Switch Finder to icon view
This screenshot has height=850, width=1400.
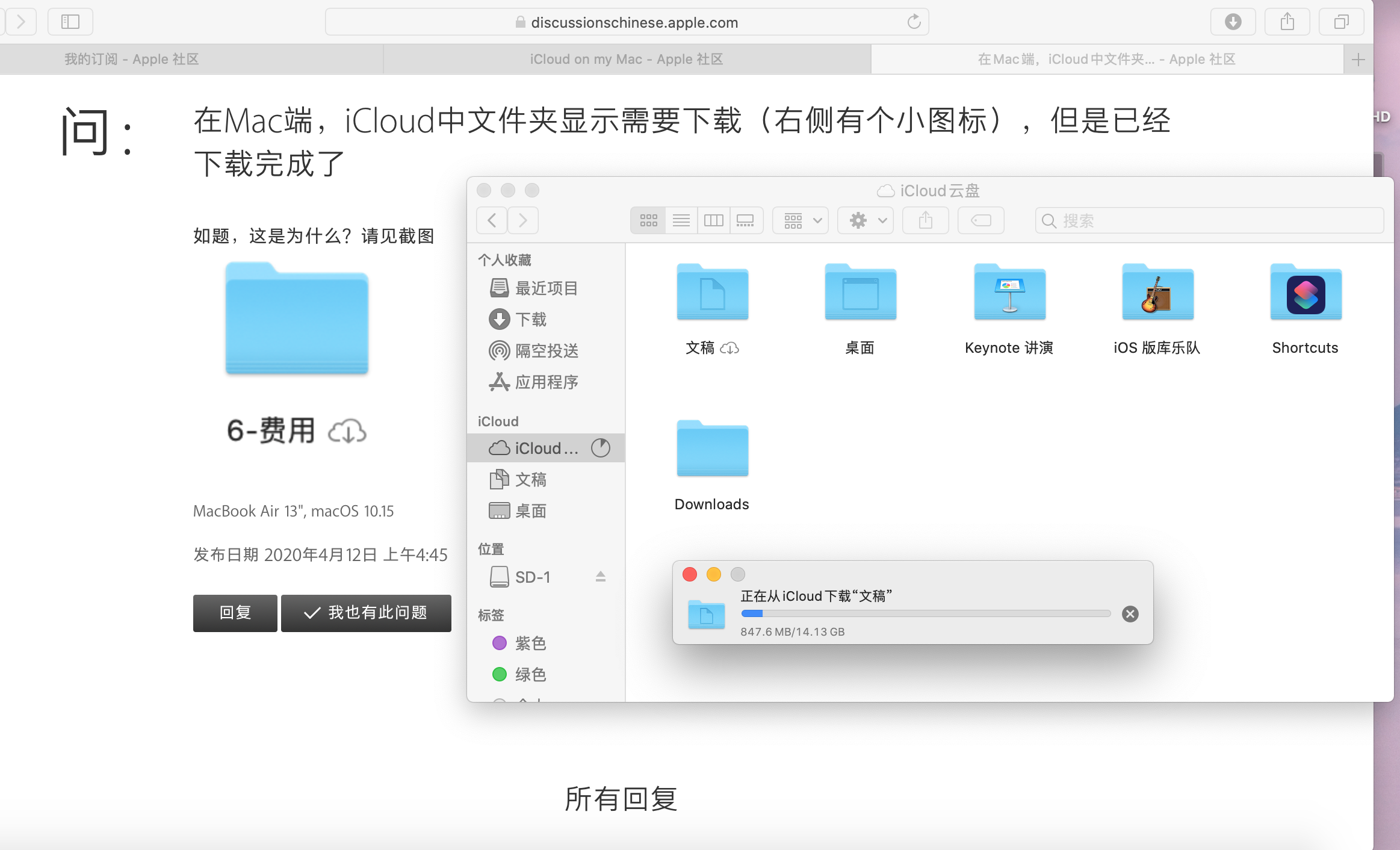click(x=648, y=220)
